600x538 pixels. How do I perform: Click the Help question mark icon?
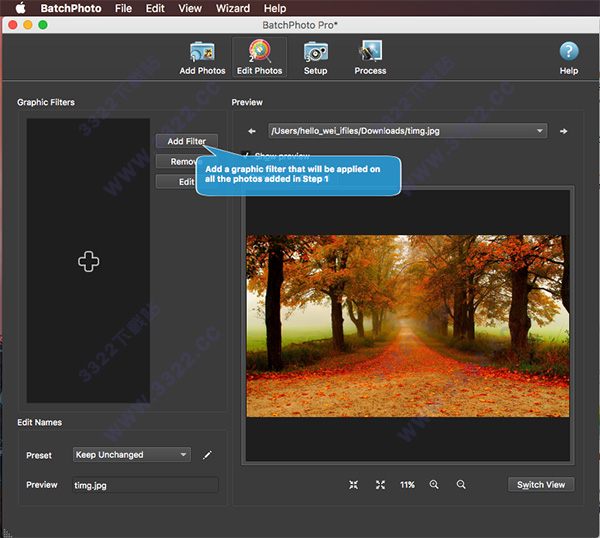pos(569,51)
